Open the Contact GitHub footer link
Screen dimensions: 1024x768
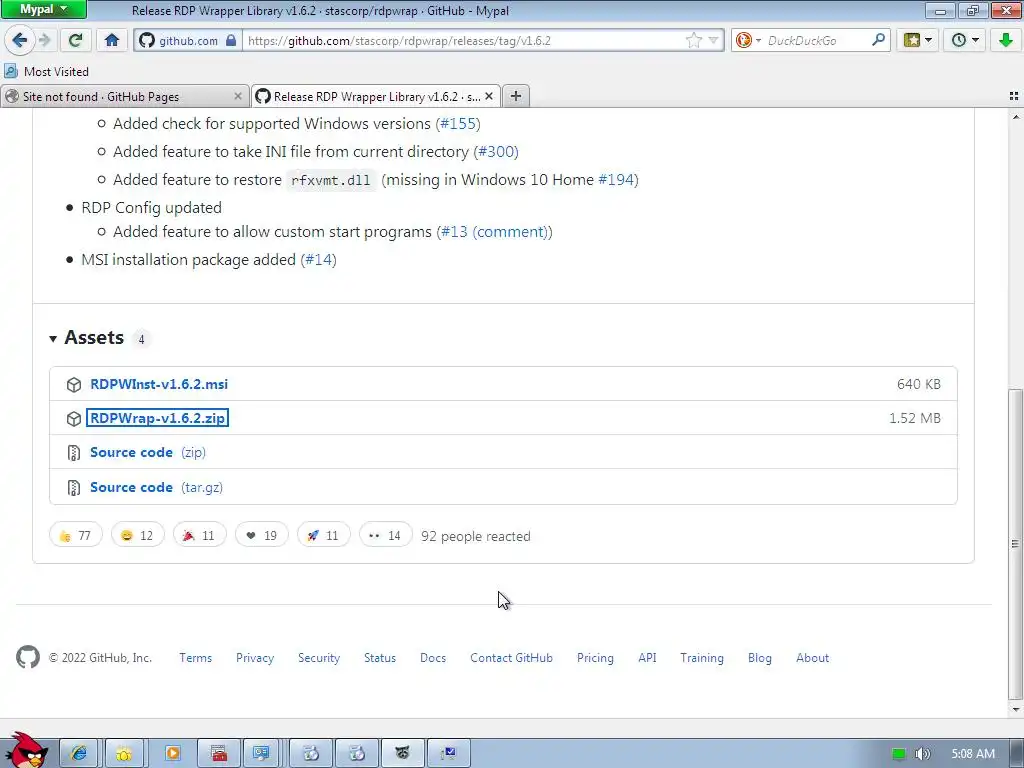click(511, 658)
